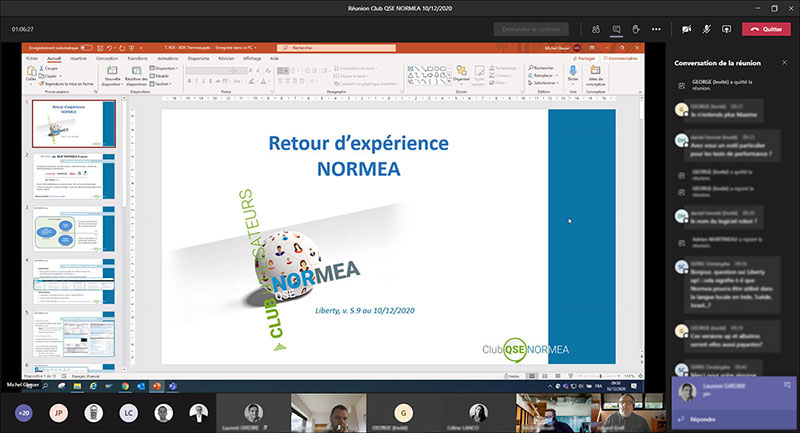Click Répondre in the chat notification

pos(703,419)
